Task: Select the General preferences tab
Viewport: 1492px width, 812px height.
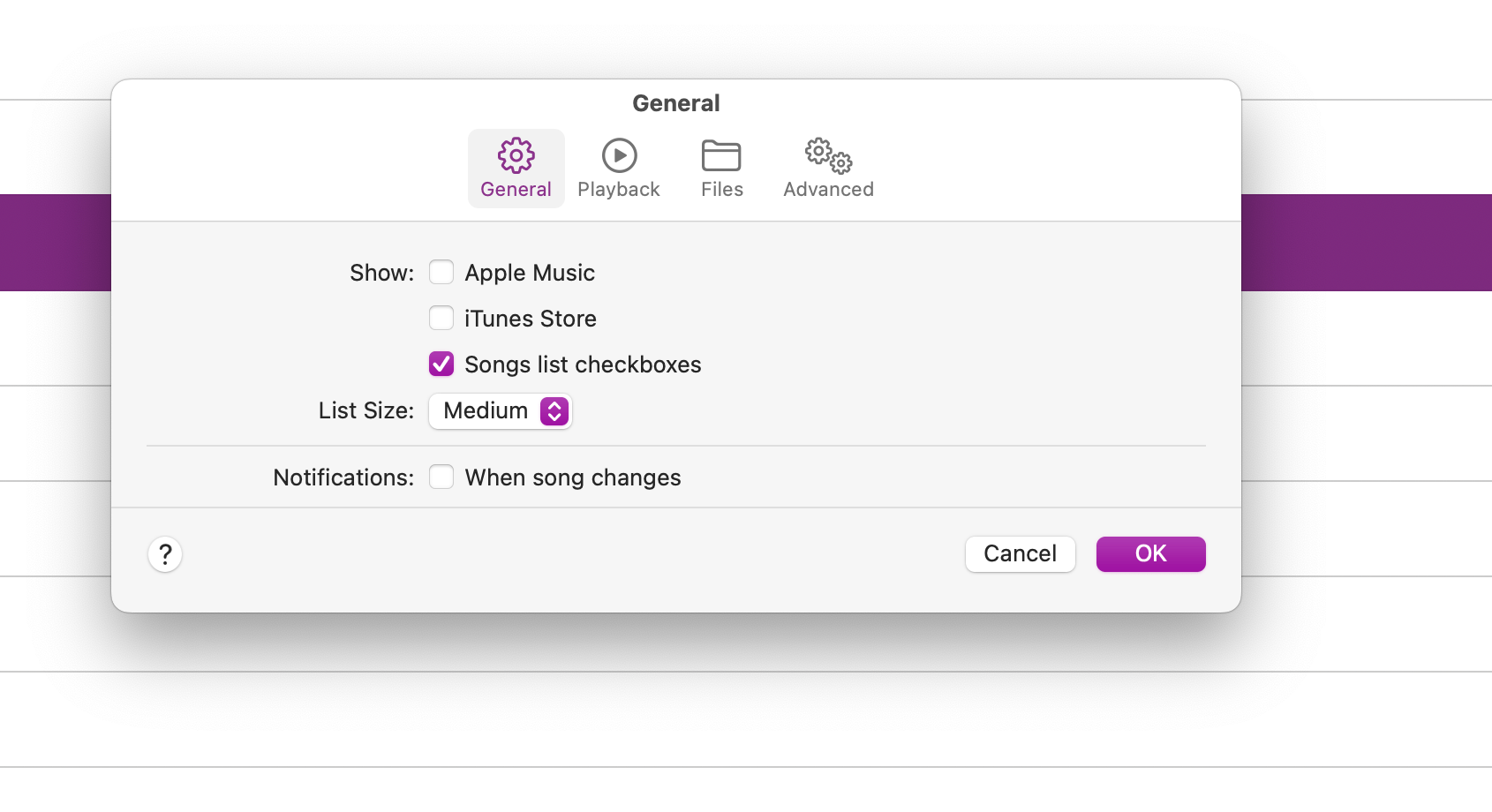Action: tap(516, 169)
